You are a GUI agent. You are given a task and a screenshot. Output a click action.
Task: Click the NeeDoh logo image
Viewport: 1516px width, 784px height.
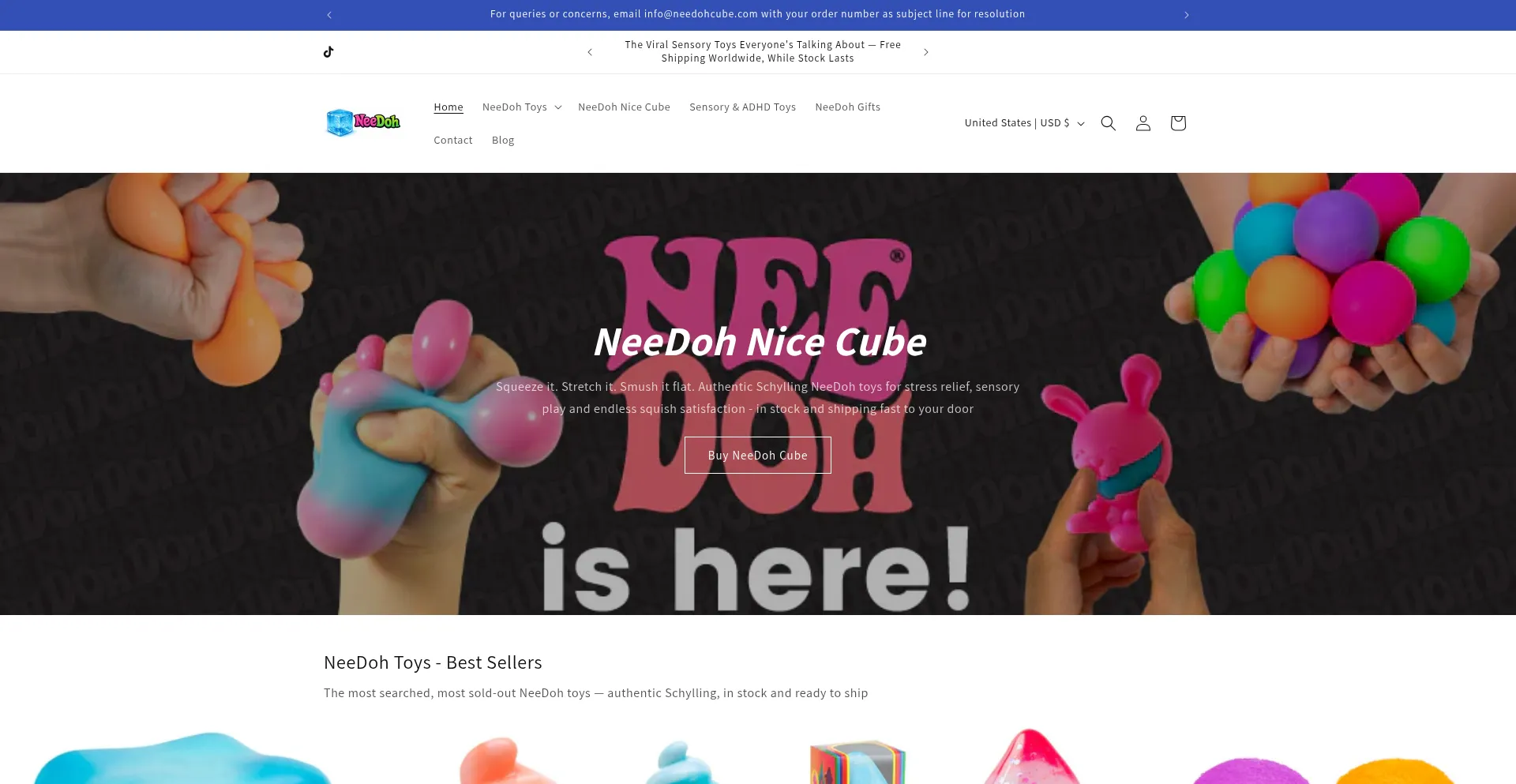coord(363,122)
